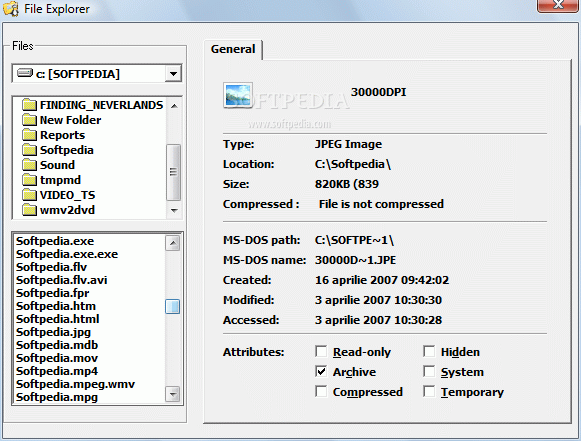Screen dimensions: 581x441
Task: Select Softpedia.flv.avi in the file list
Action: [x=62, y=280]
